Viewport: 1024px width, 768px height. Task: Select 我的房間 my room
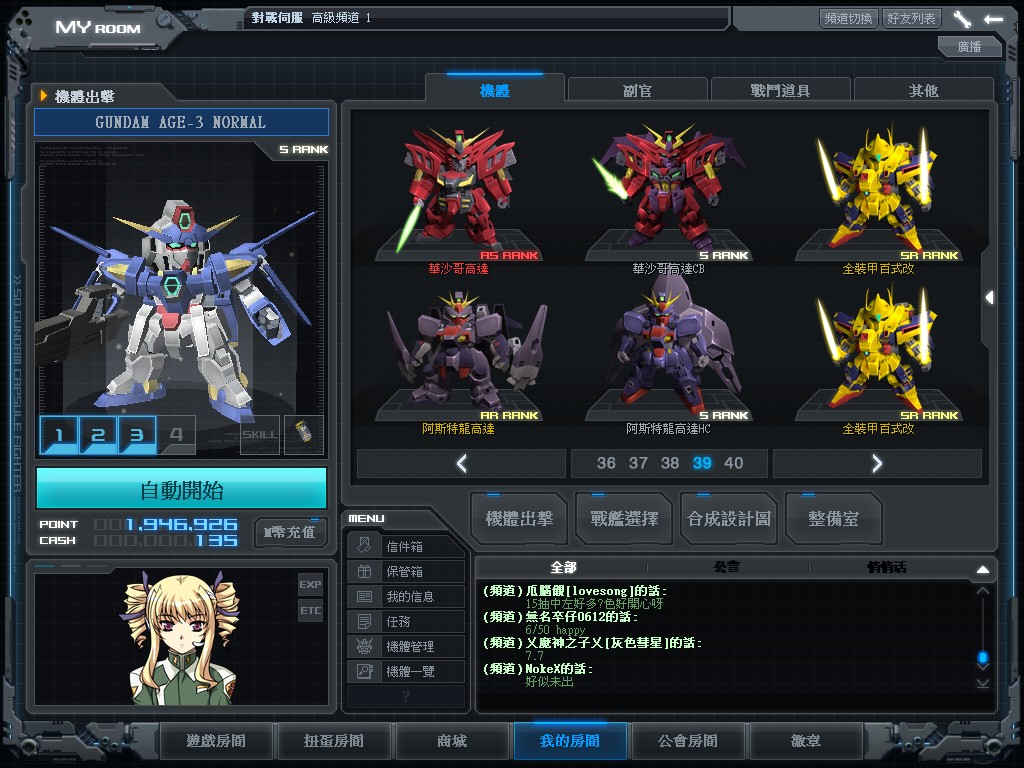pyautogui.click(x=569, y=741)
